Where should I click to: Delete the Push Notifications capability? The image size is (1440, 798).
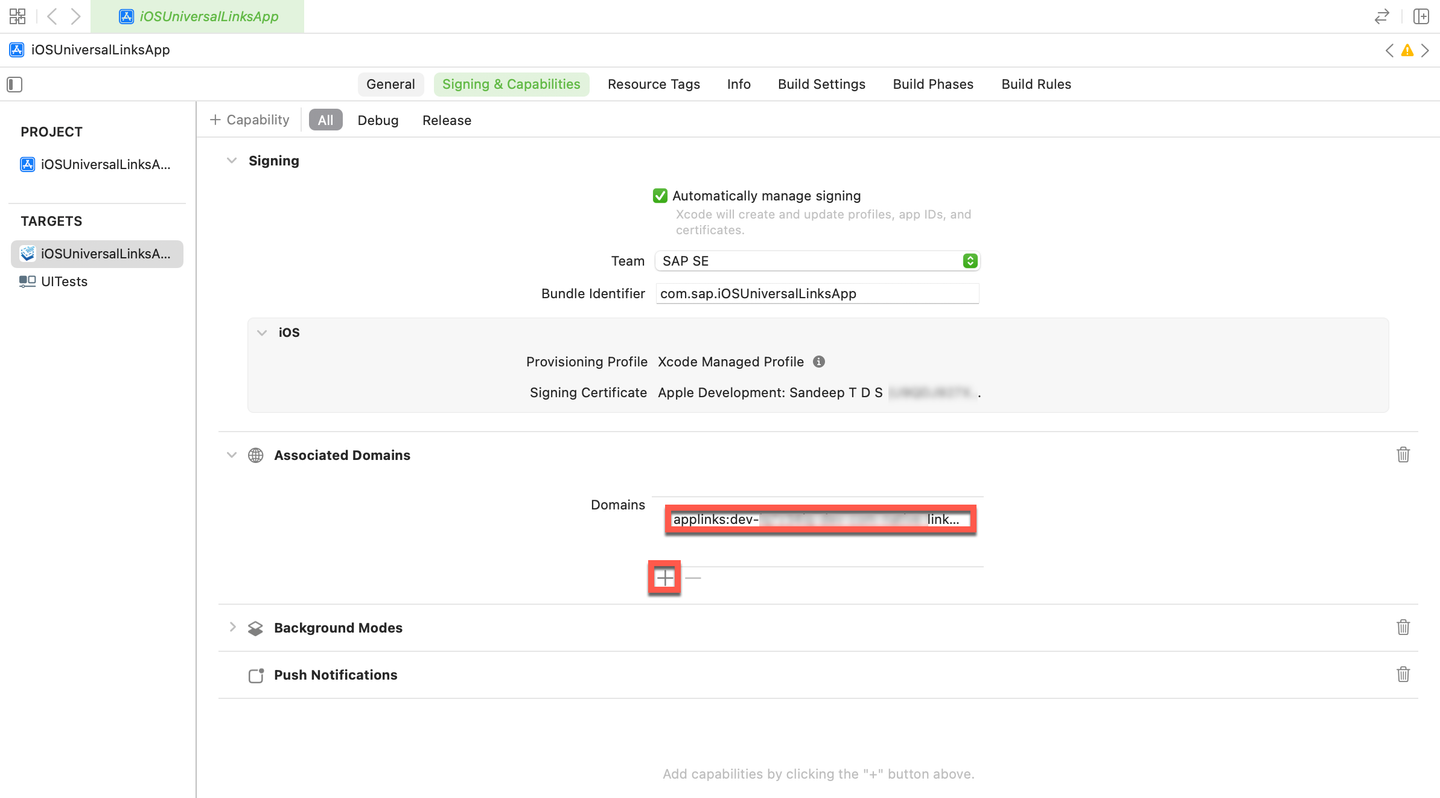pos(1403,675)
